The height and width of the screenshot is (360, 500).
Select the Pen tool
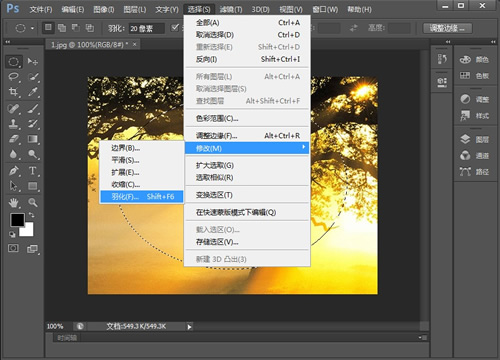tap(14, 171)
